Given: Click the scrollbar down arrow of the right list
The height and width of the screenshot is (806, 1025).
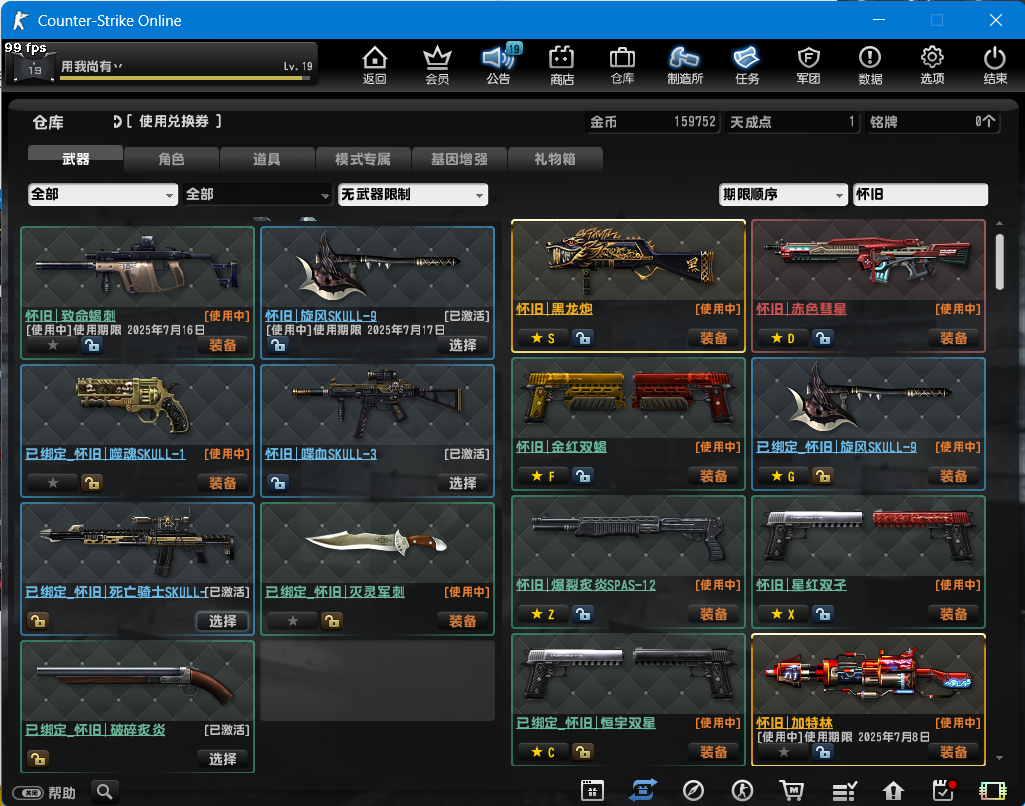Looking at the screenshot, I should pos(1000,758).
